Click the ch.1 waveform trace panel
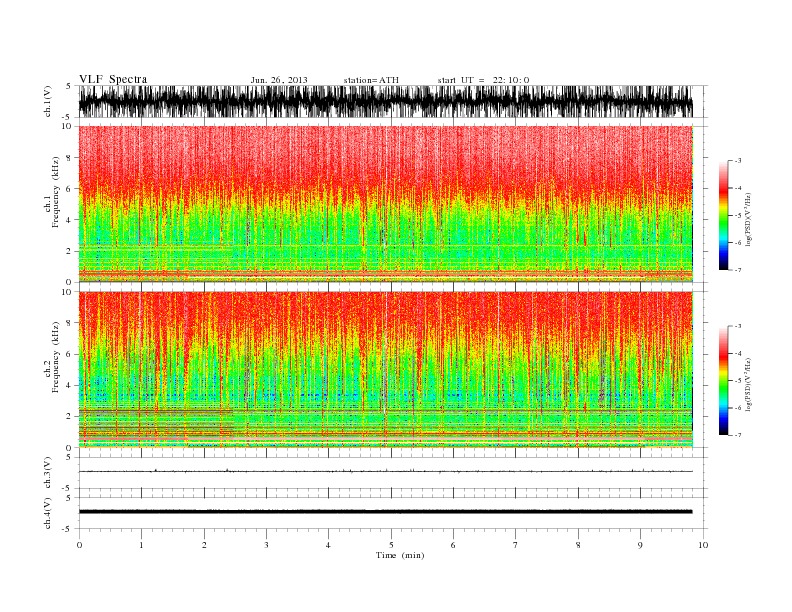This screenshot has width=792, height=612. (x=393, y=101)
